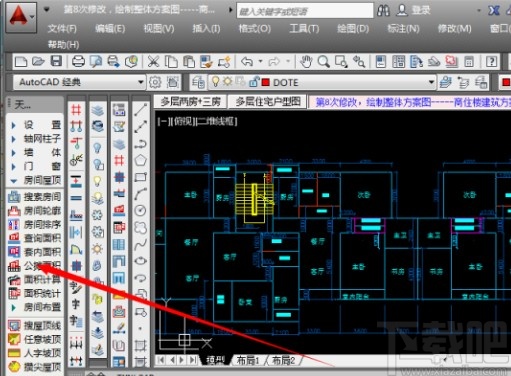
Task: Open the Quick Access toolbar dropdown arrow
Action: point(47,9)
